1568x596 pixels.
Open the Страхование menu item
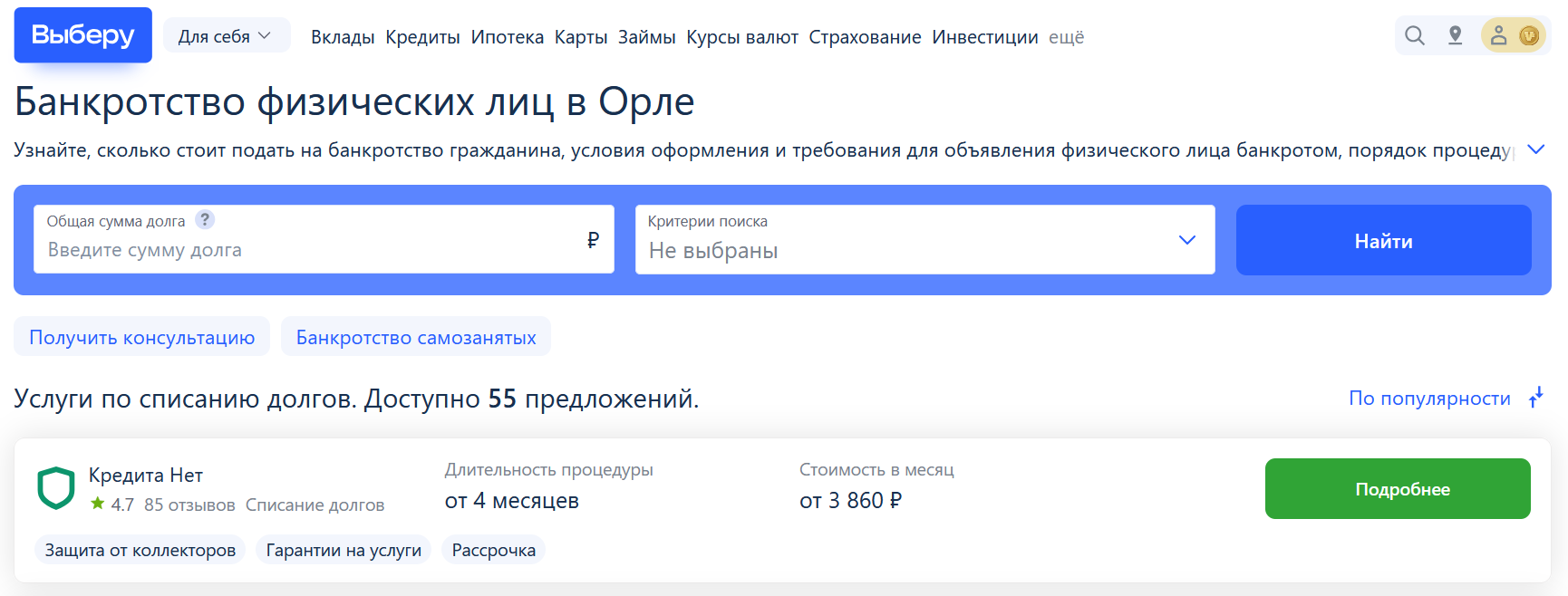click(865, 37)
